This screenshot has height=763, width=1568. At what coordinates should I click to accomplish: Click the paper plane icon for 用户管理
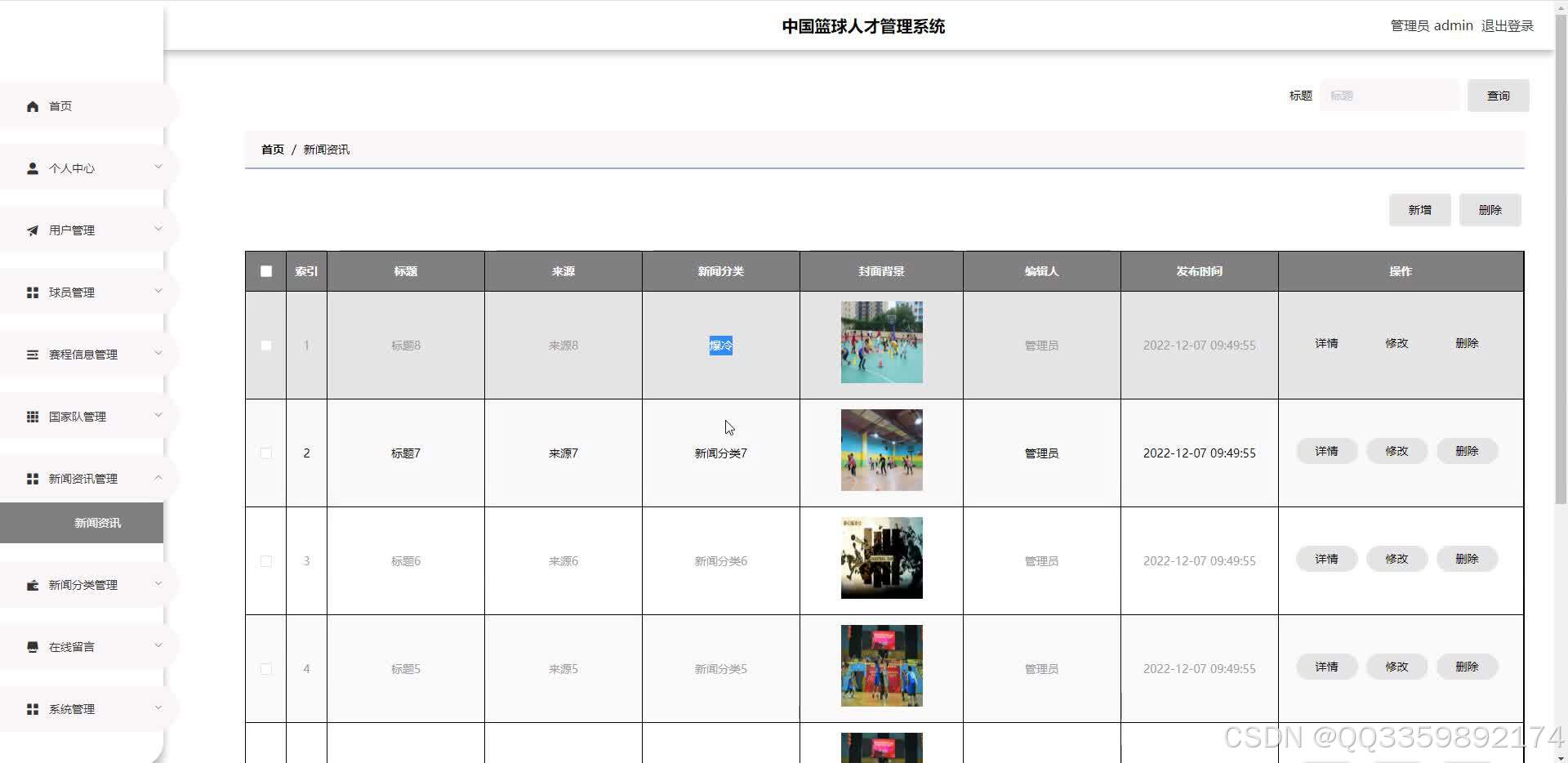coord(33,230)
